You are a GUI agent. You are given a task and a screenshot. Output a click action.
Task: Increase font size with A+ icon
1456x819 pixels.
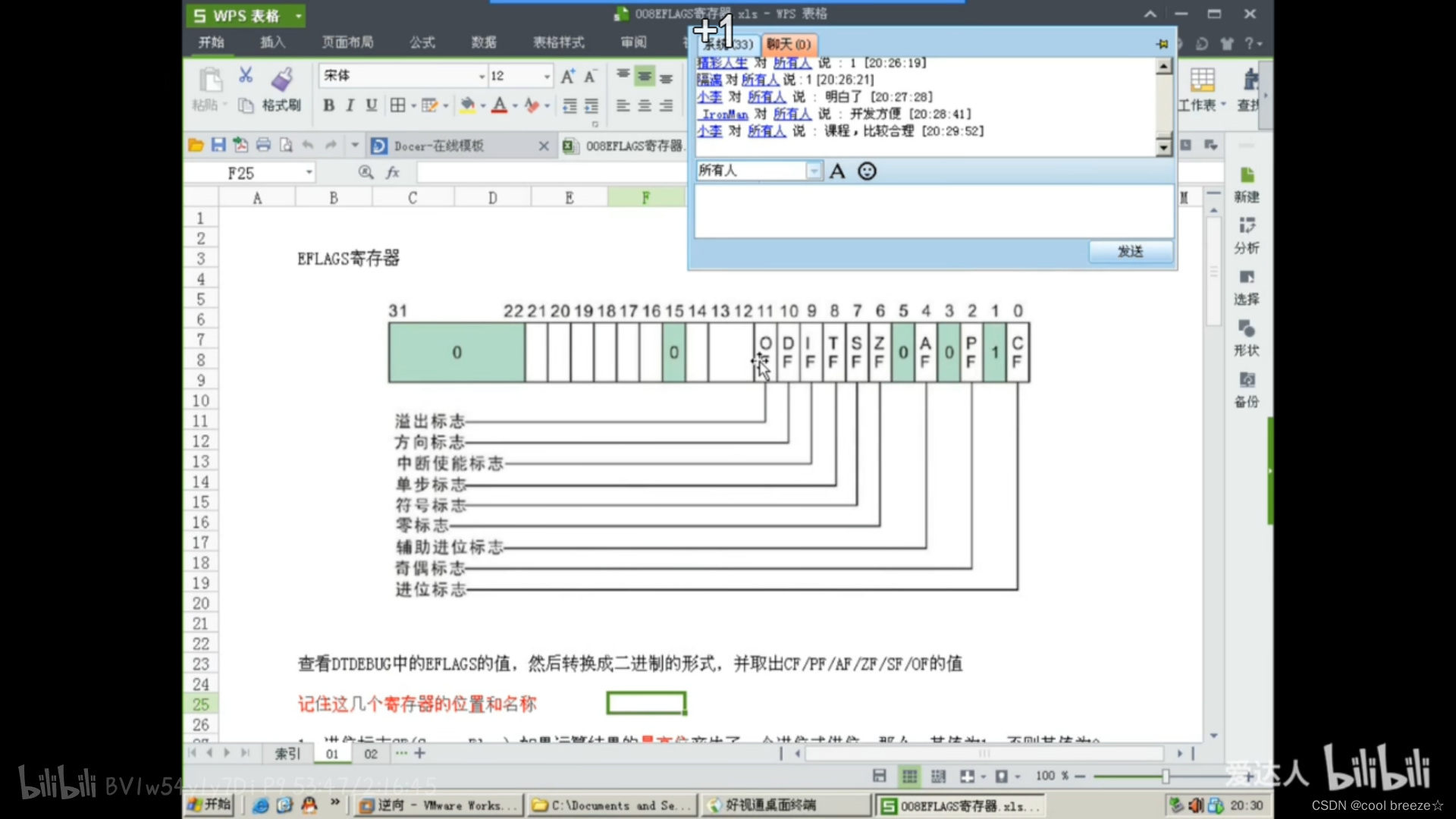tap(567, 76)
